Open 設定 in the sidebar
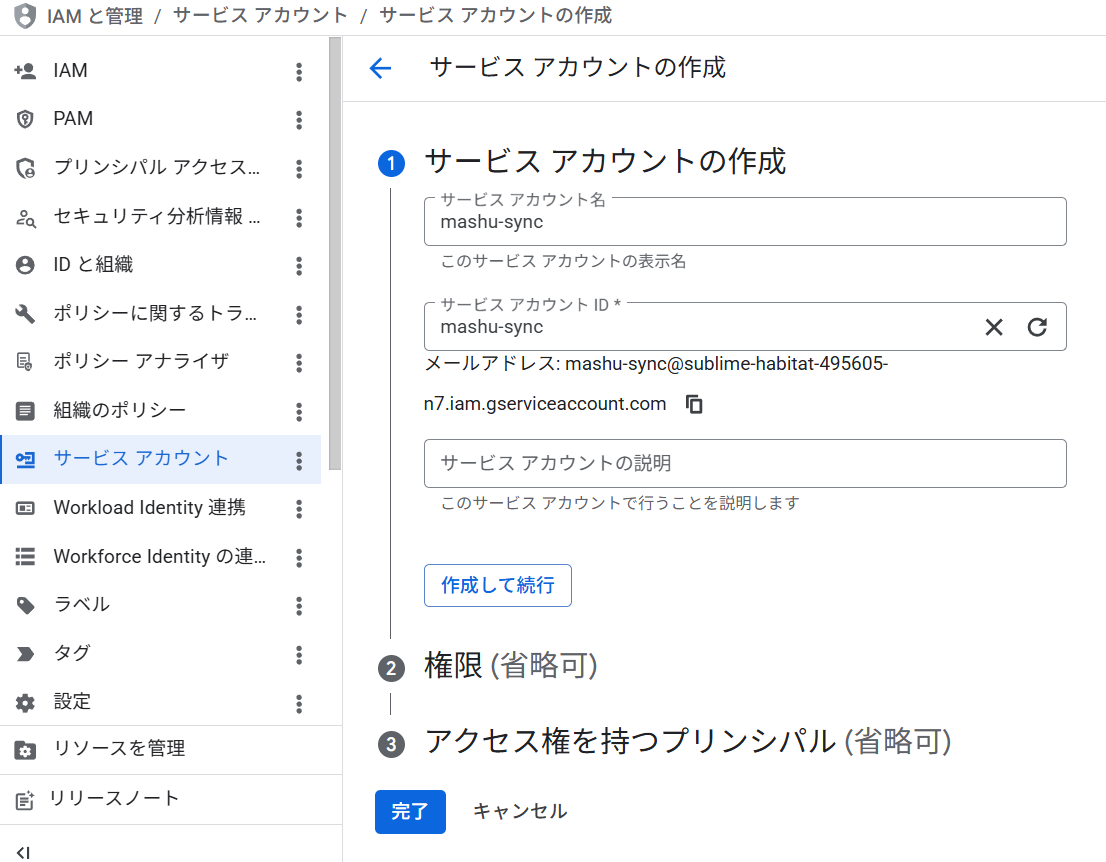1106x862 pixels. pos(160,702)
